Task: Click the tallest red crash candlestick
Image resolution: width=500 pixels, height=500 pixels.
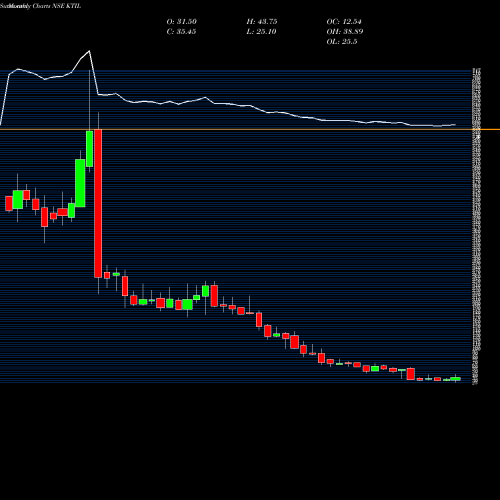Action: 98,203
